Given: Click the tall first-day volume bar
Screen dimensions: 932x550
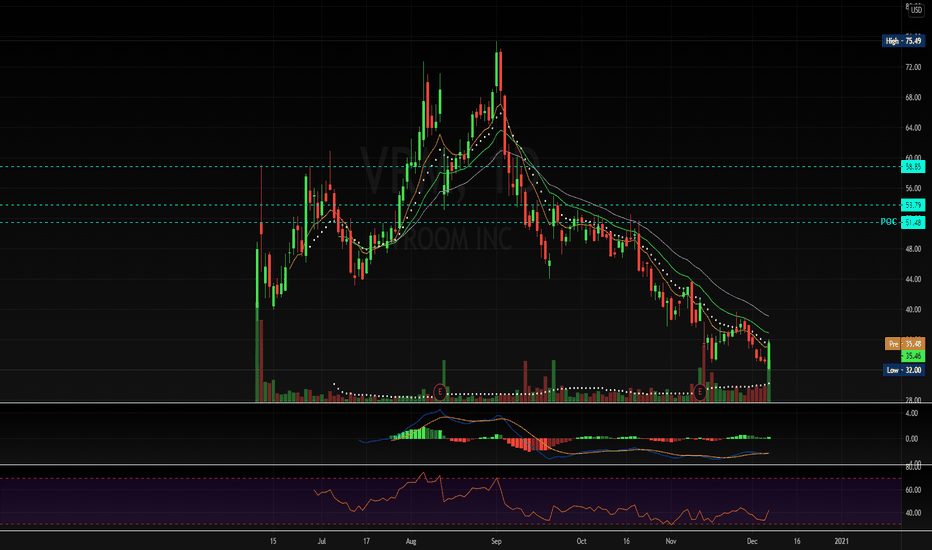Looking at the screenshot, I should 257,355.
